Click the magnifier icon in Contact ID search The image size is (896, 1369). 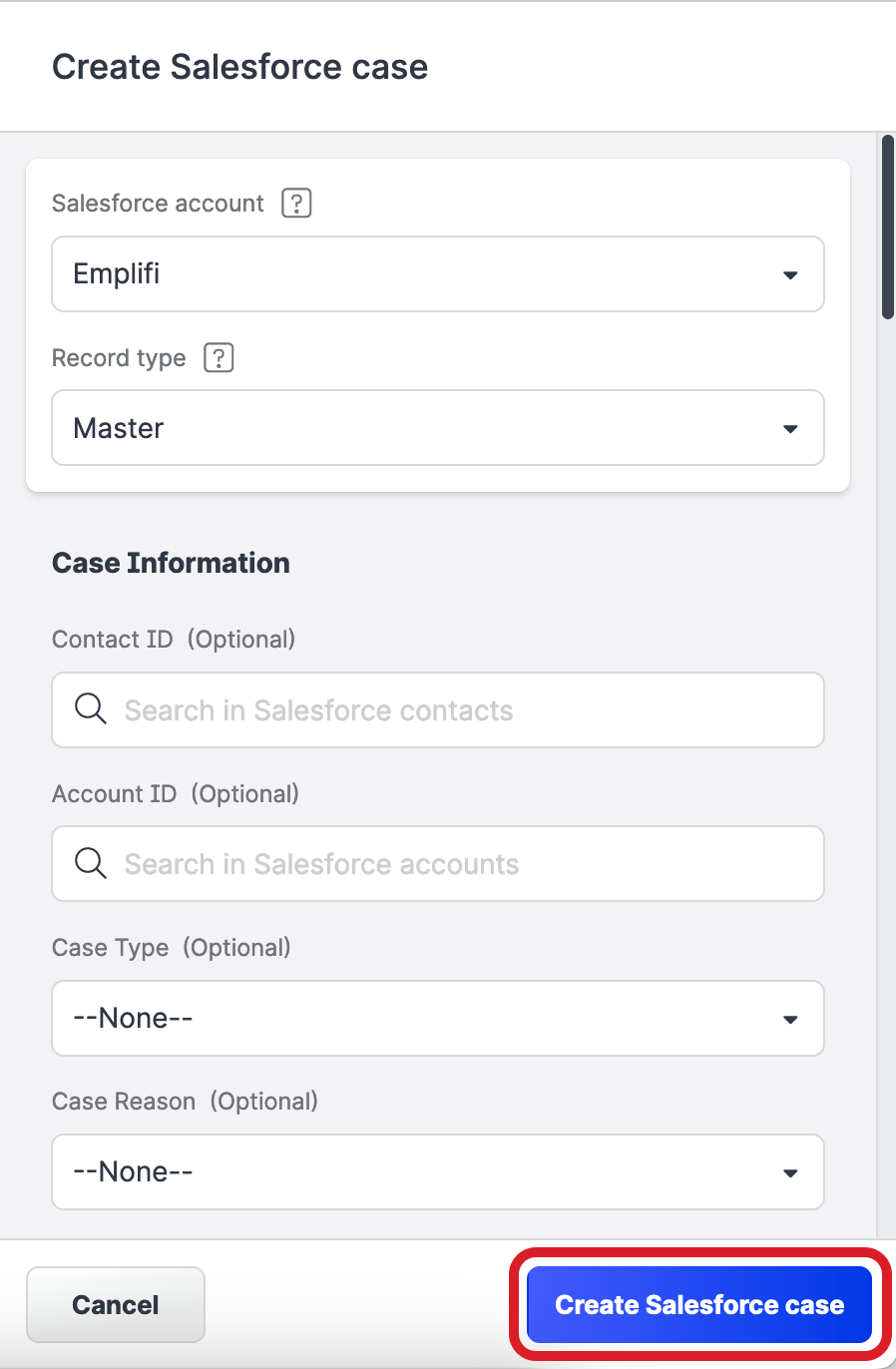[x=90, y=708]
